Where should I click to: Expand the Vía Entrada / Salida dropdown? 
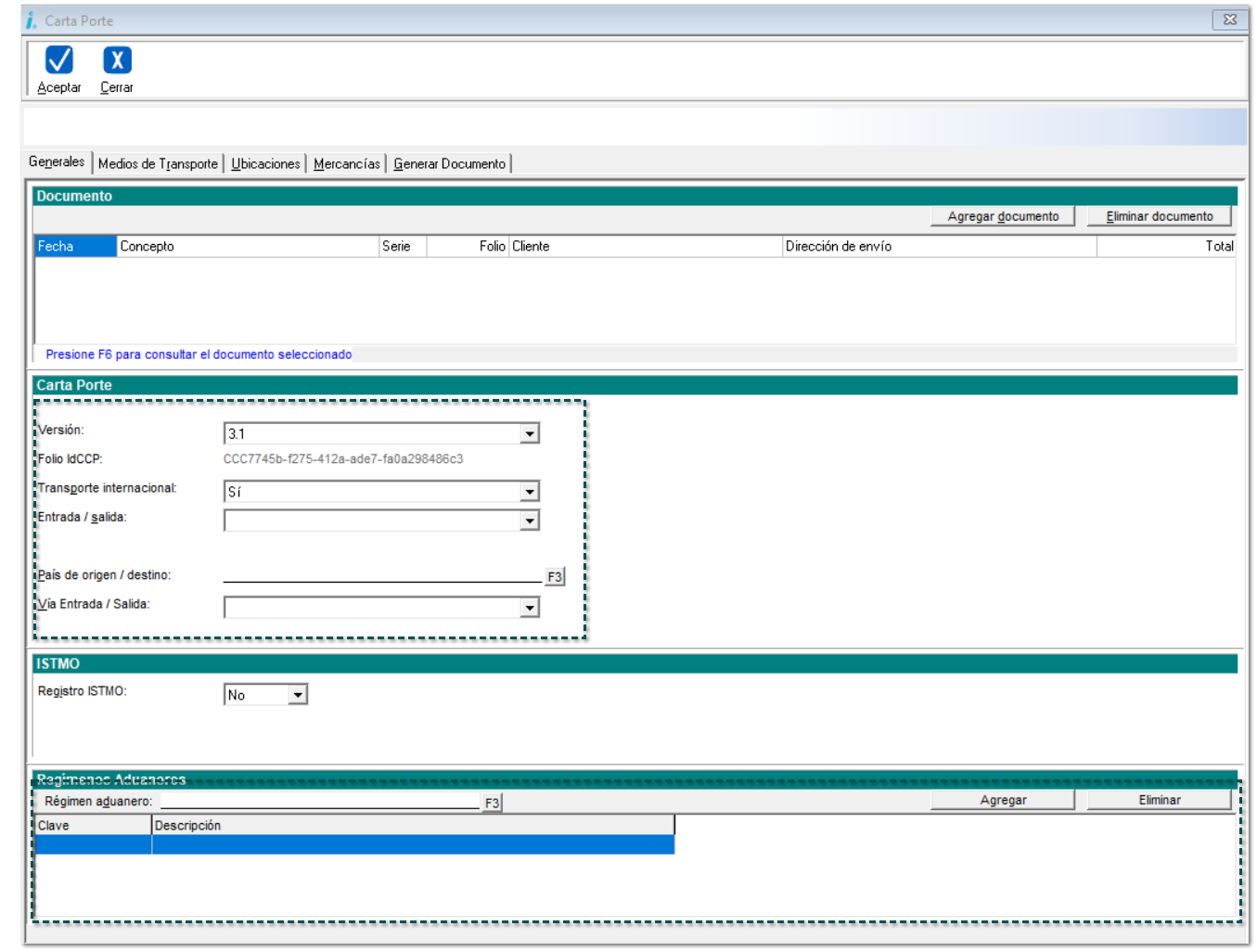529,608
